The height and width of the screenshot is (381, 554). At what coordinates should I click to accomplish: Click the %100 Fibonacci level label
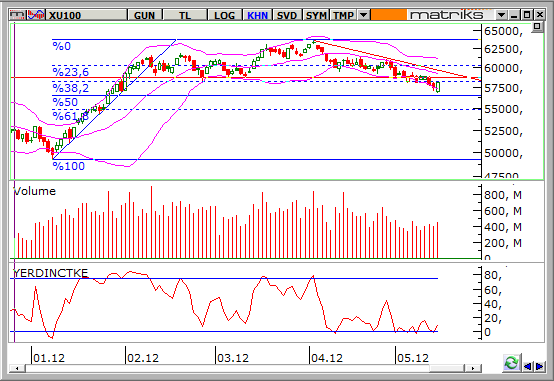point(69,166)
